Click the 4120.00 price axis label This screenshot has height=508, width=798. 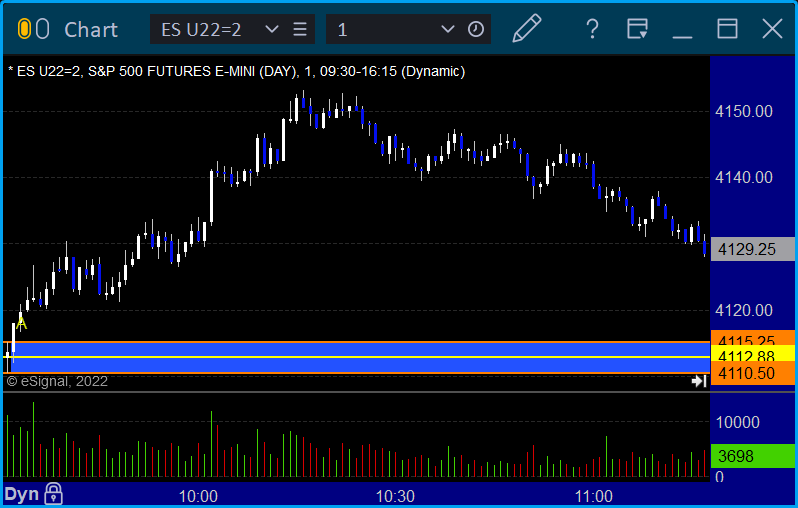(744, 311)
